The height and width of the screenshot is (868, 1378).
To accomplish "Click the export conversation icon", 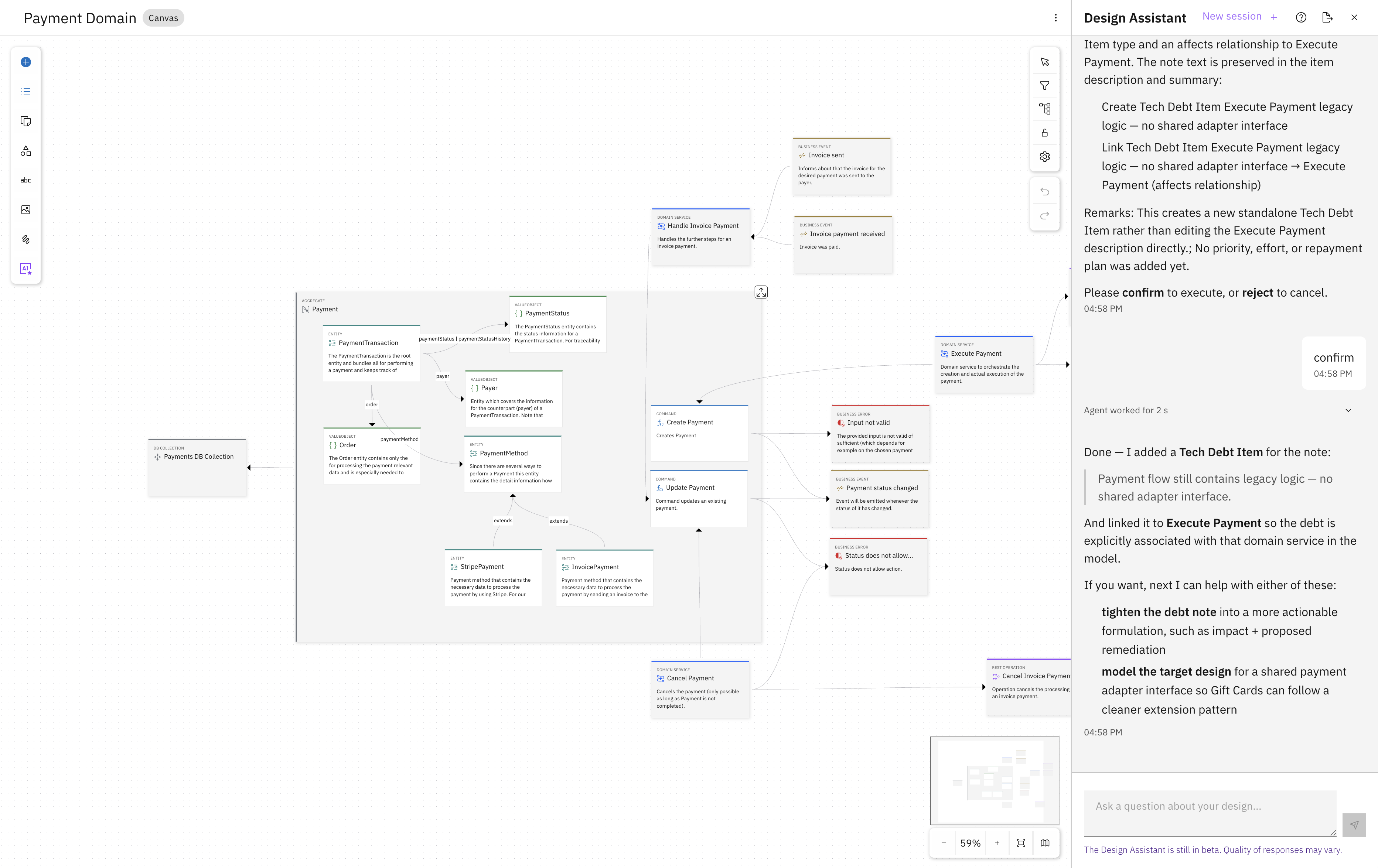I will (1328, 18).
